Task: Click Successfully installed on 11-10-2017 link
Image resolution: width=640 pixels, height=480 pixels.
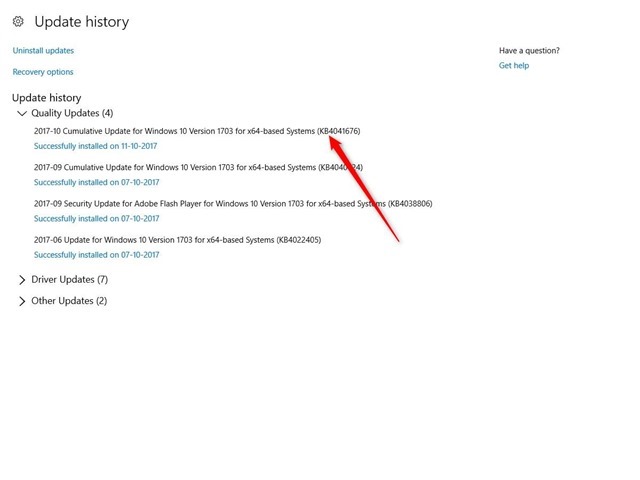Action: tap(95, 146)
